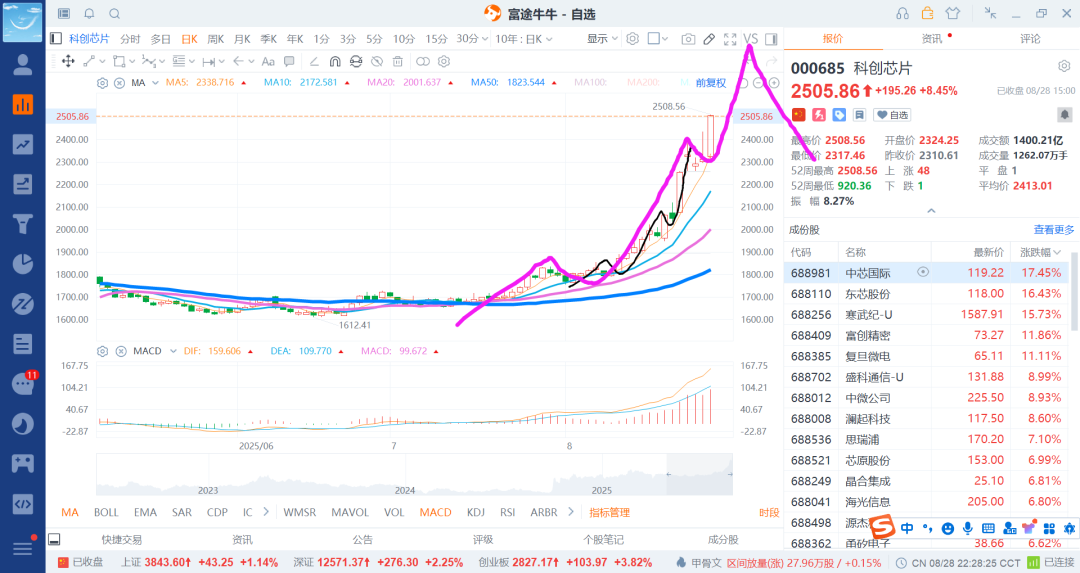The height and width of the screenshot is (573, 1080).
Task: Toggle right side panel layout icon
Action: pyautogui.click(x=771, y=39)
